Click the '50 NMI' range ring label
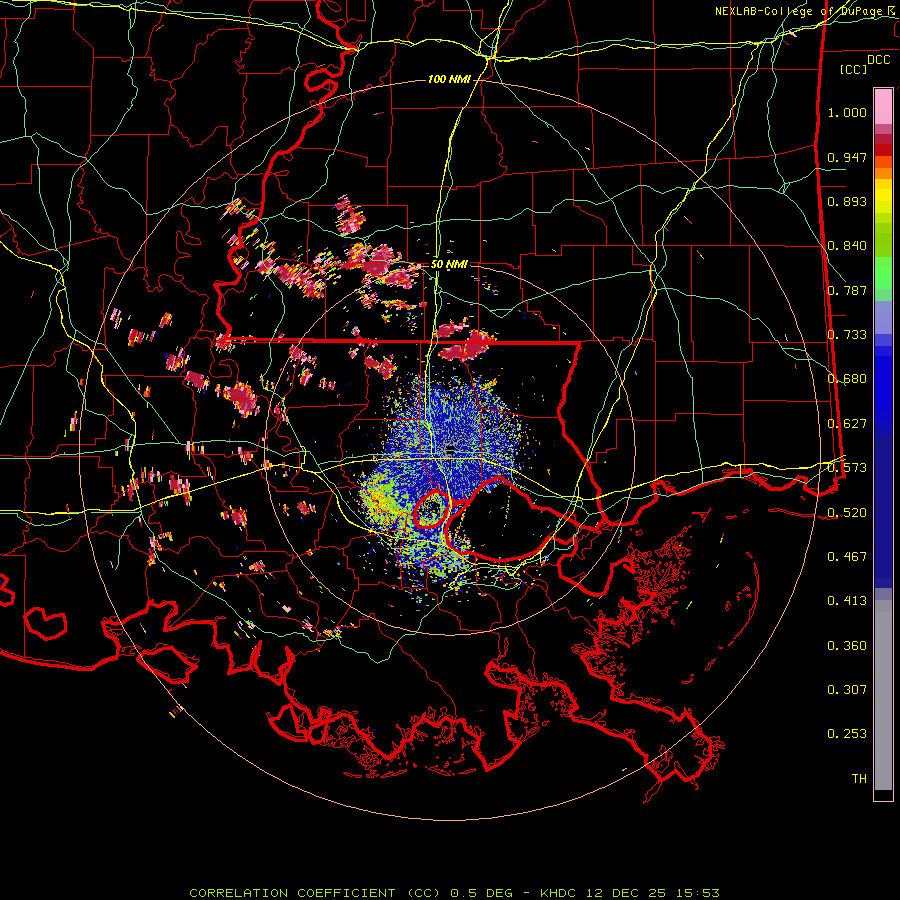The width and height of the screenshot is (900, 900). coord(449,264)
